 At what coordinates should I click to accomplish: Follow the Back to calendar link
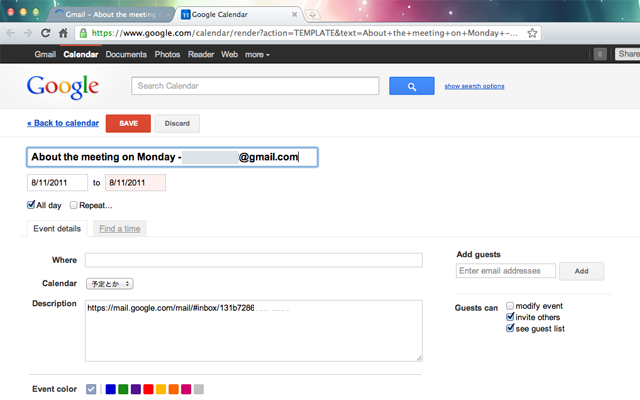pyautogui.click(x=63, y=123)
